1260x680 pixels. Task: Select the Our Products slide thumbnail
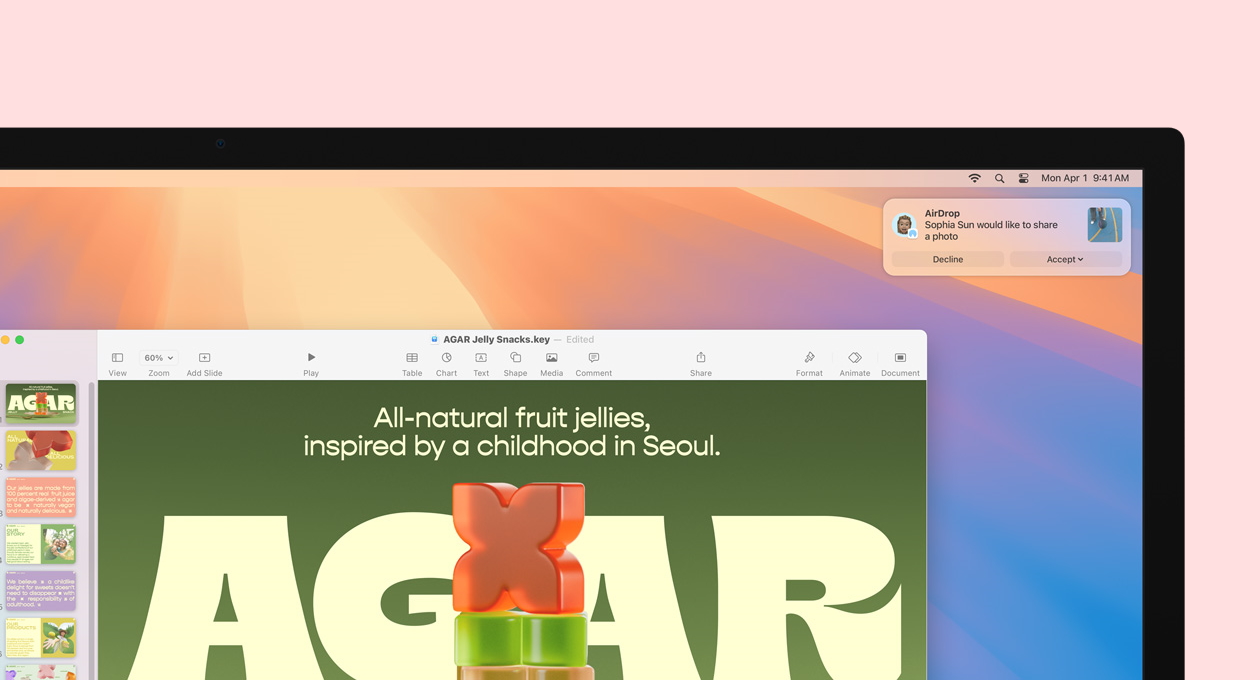41,638
